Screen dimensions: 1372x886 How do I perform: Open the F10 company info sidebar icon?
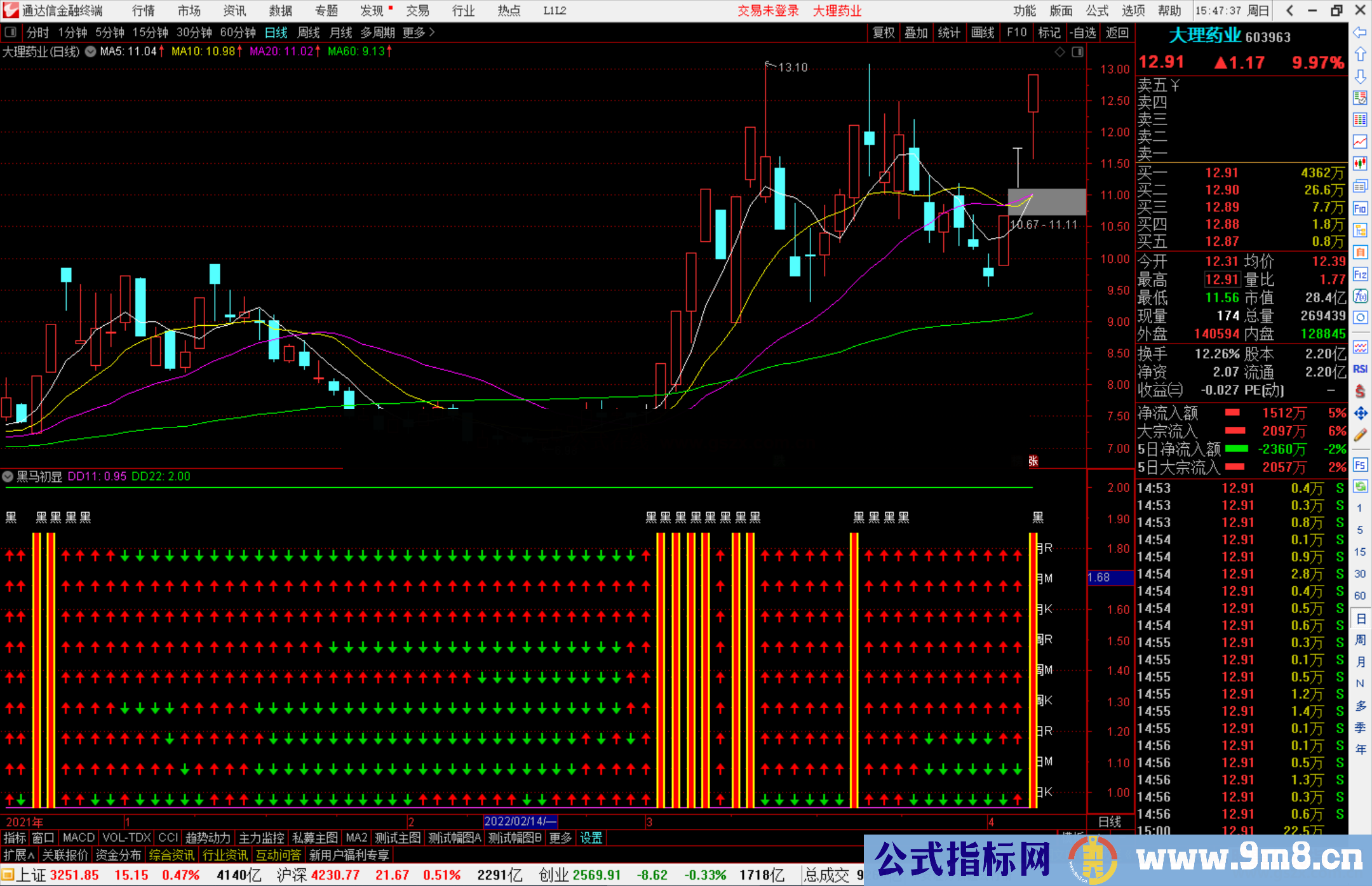1360,208
